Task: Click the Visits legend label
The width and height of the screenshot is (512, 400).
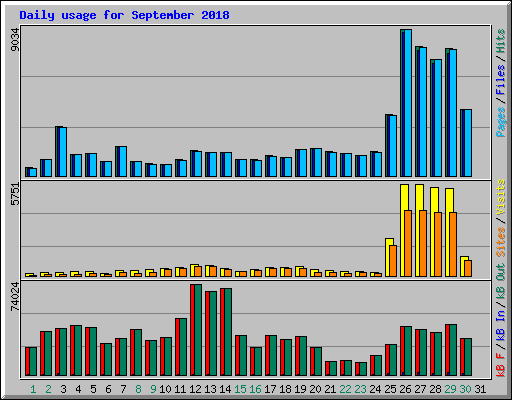Action: (501, 197)
